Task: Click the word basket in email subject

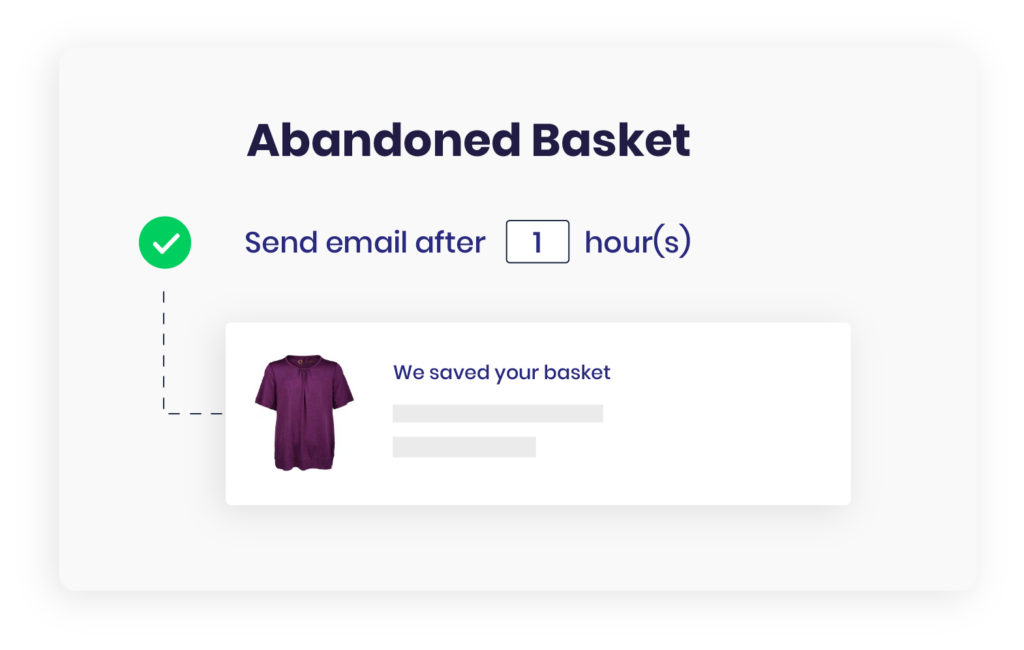Action: (577, 372)
